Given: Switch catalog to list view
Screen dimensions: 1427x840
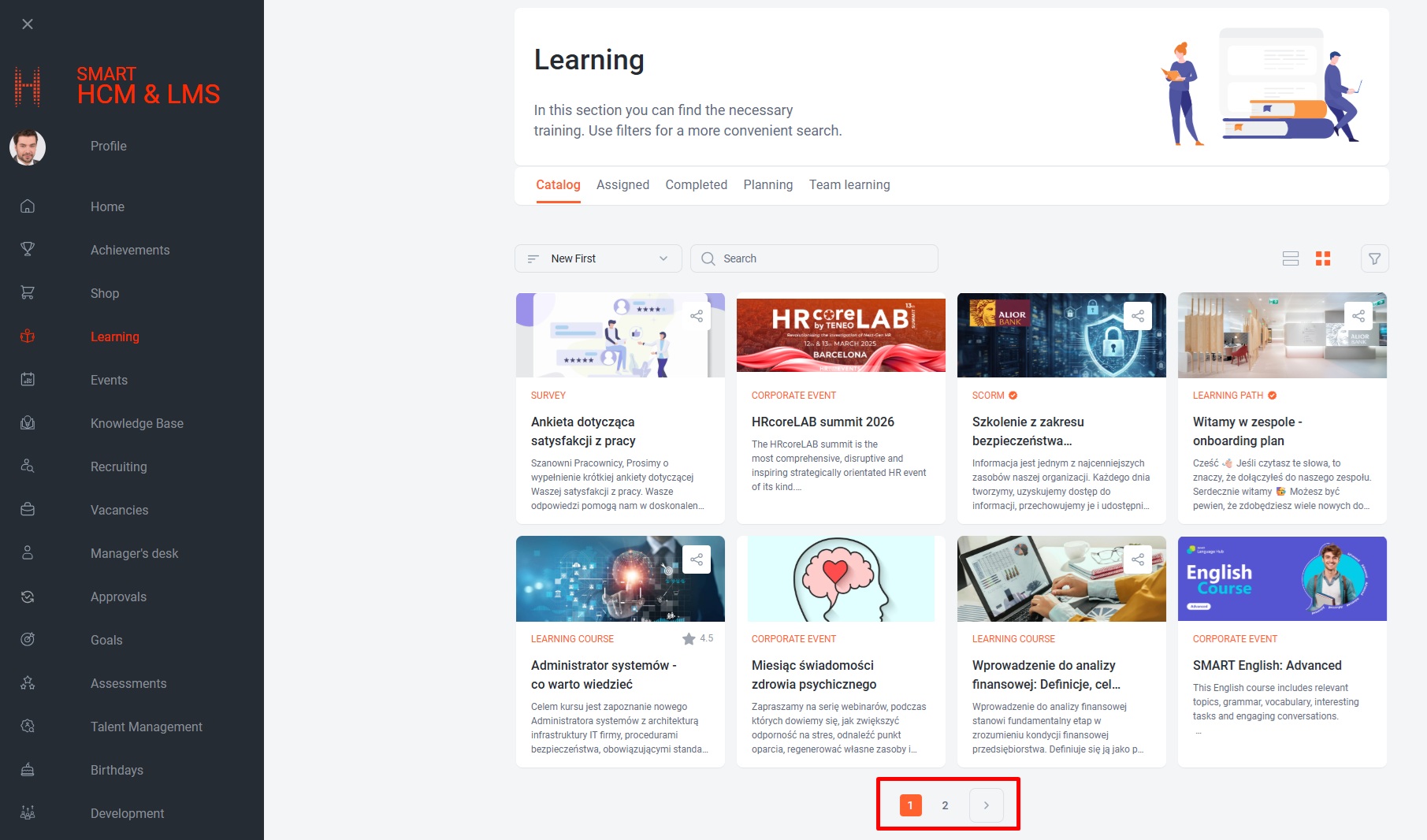Looking at the screenshot, I should [1290, 258].
